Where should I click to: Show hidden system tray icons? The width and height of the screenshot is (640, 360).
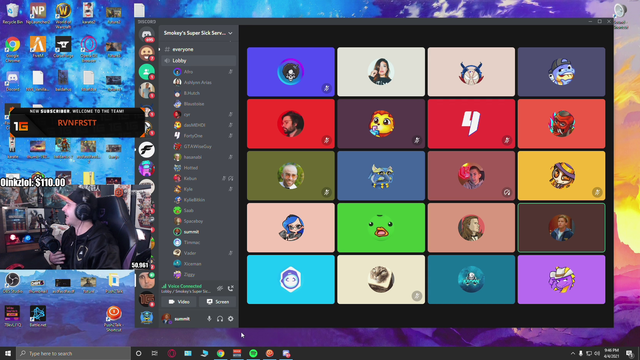point(573,353)
